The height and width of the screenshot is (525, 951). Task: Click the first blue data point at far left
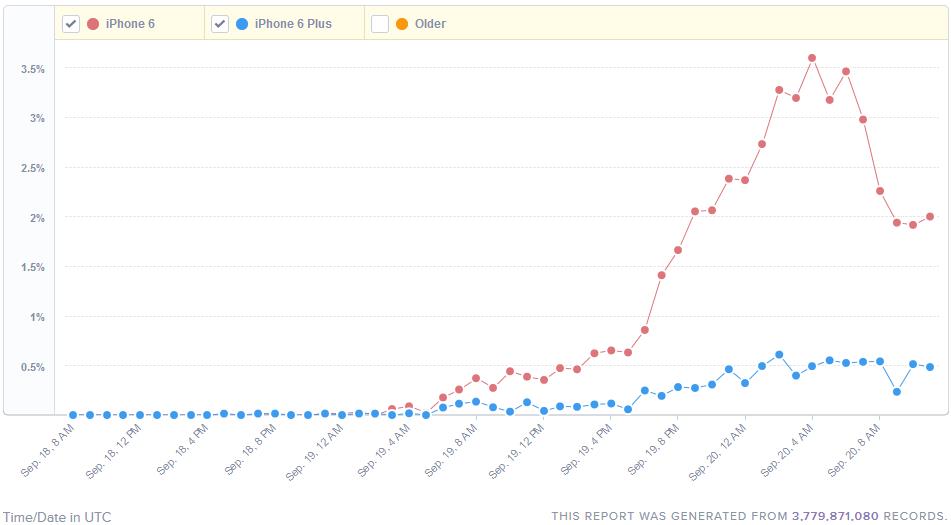(73, 414)
